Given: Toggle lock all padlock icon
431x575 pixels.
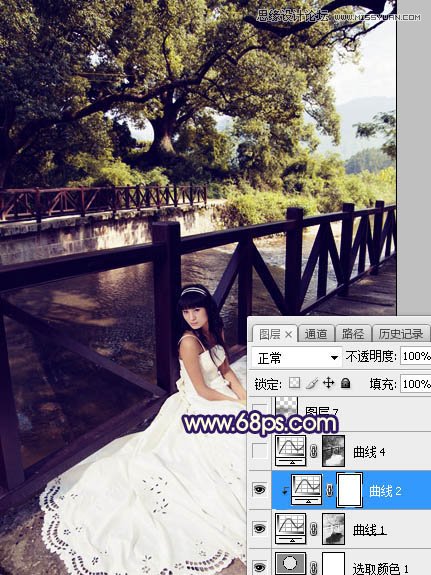Looking at the screenshot, I should tap(345, 384).
